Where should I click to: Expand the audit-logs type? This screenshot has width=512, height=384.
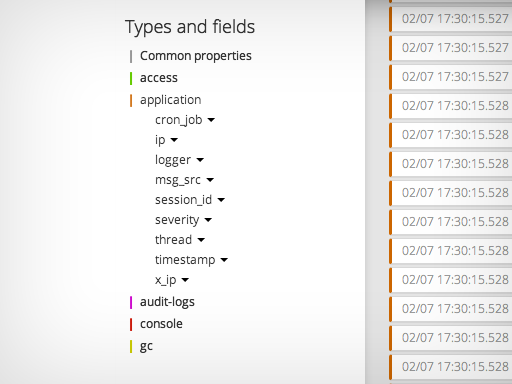click(x=167, y=302)
